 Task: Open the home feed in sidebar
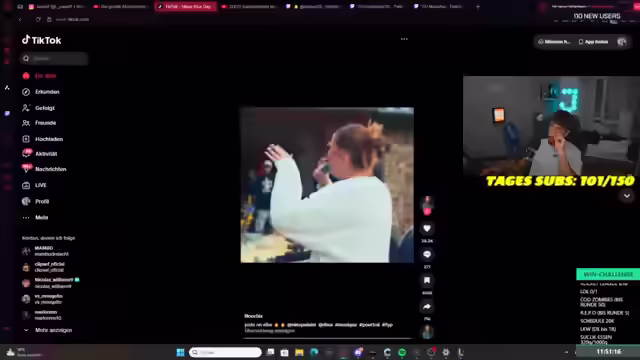point(40,76)
